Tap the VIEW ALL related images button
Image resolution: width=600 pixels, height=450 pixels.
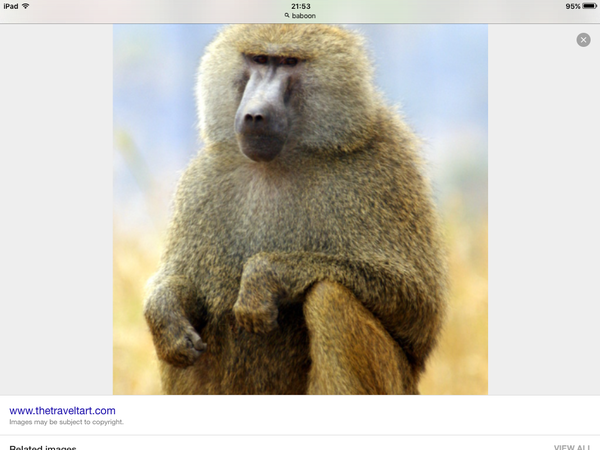(x=572, y=447)
